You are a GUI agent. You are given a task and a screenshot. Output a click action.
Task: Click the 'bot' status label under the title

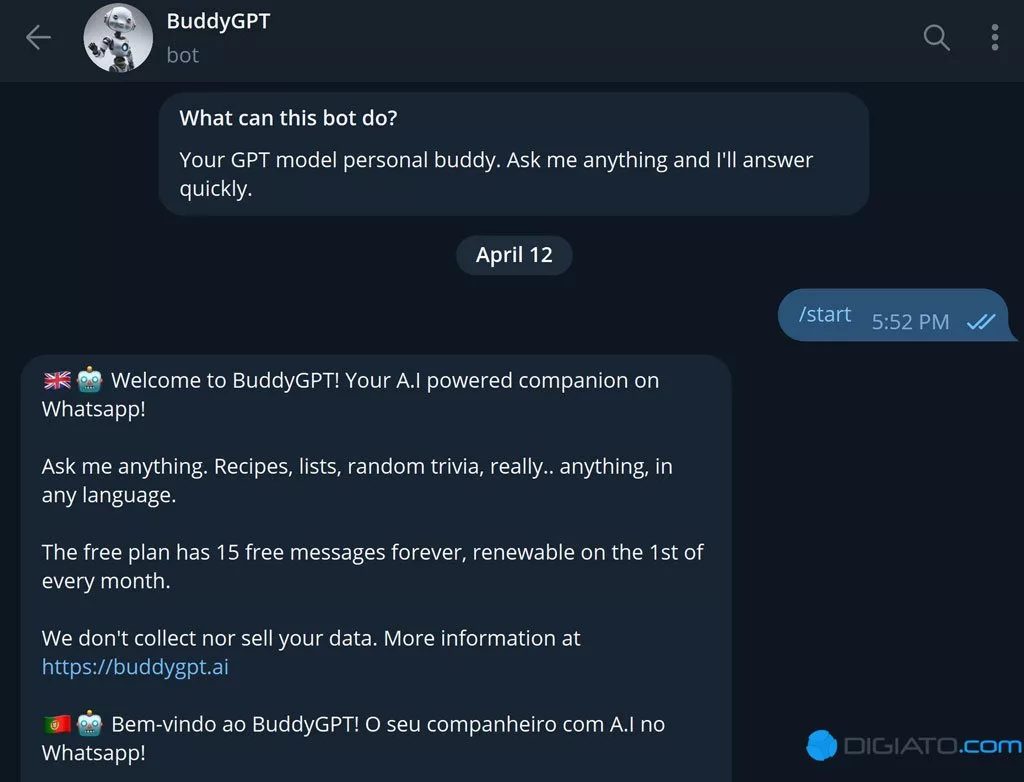[x=182, y=55]
